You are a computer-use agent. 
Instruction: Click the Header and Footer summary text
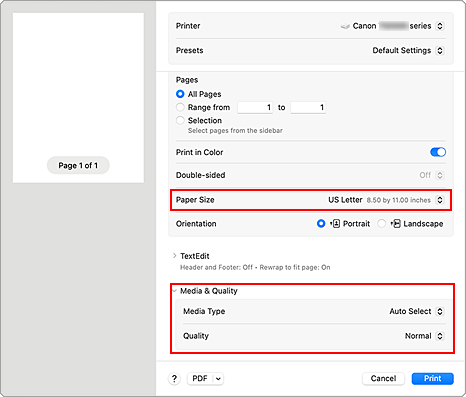[x=255, y=267]
